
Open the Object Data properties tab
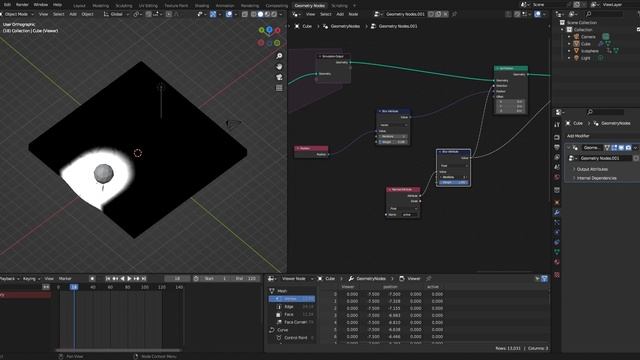tap(557, 253)
